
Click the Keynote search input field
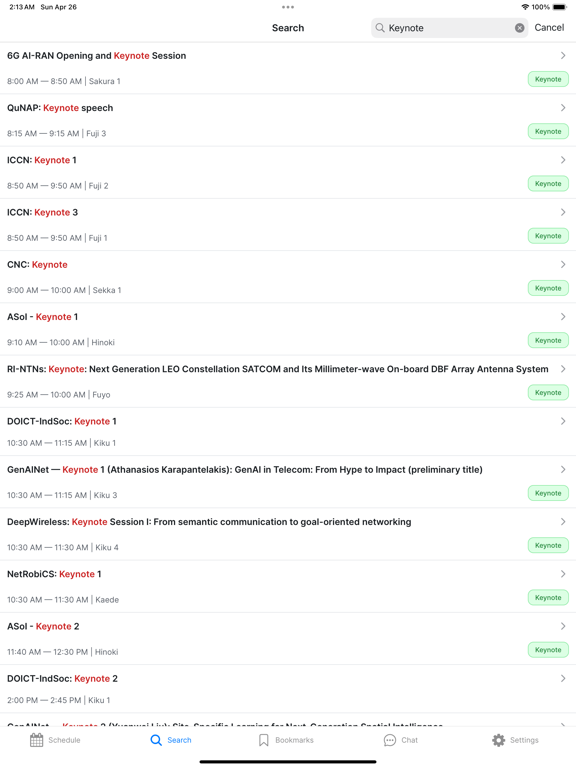449,28
